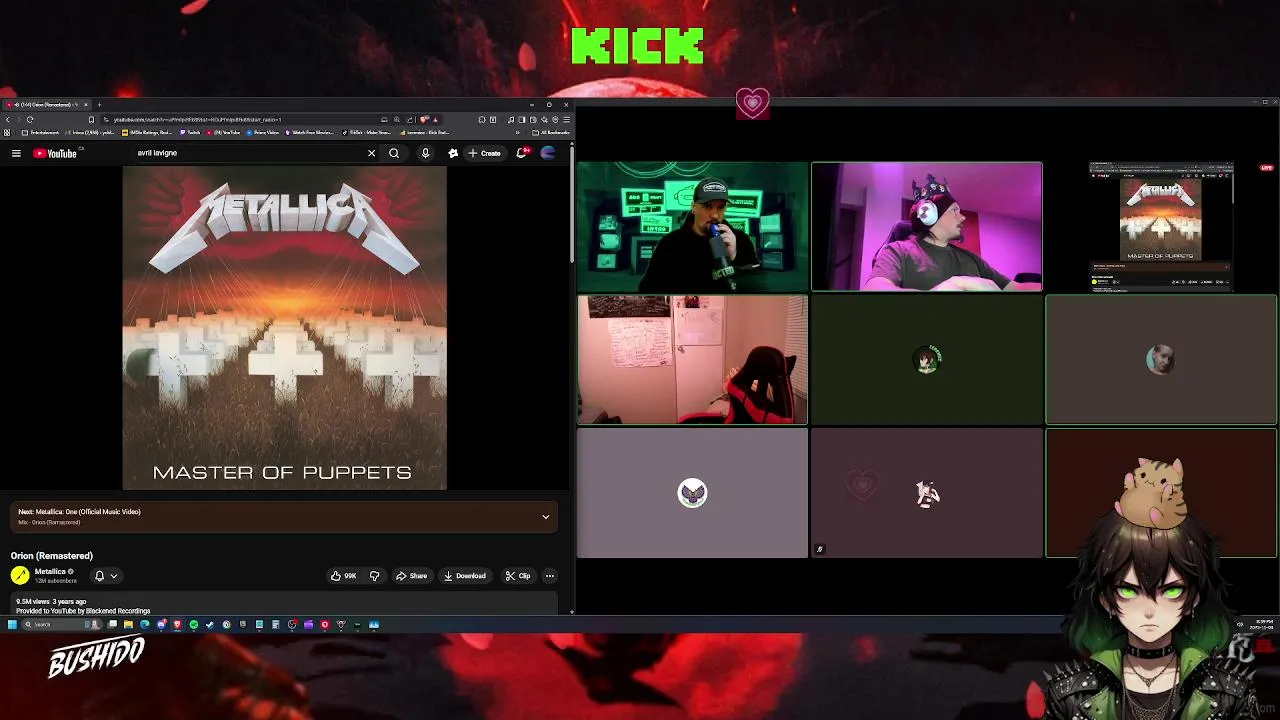Open the YouTube guide hamburger menu
This screenshot has height=720, width=1280.
point(16,153)
